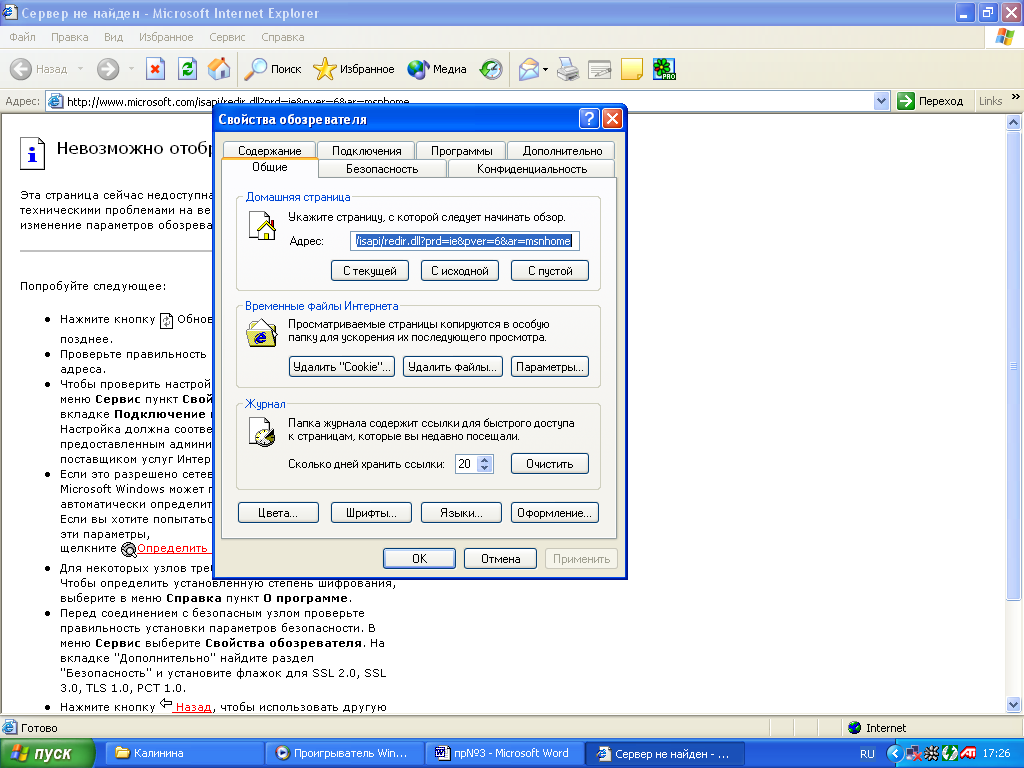The width and height of the screenshot is (1024, 768).
Task: Expand the Links toolbar chevron
Action: point(1016,97)
